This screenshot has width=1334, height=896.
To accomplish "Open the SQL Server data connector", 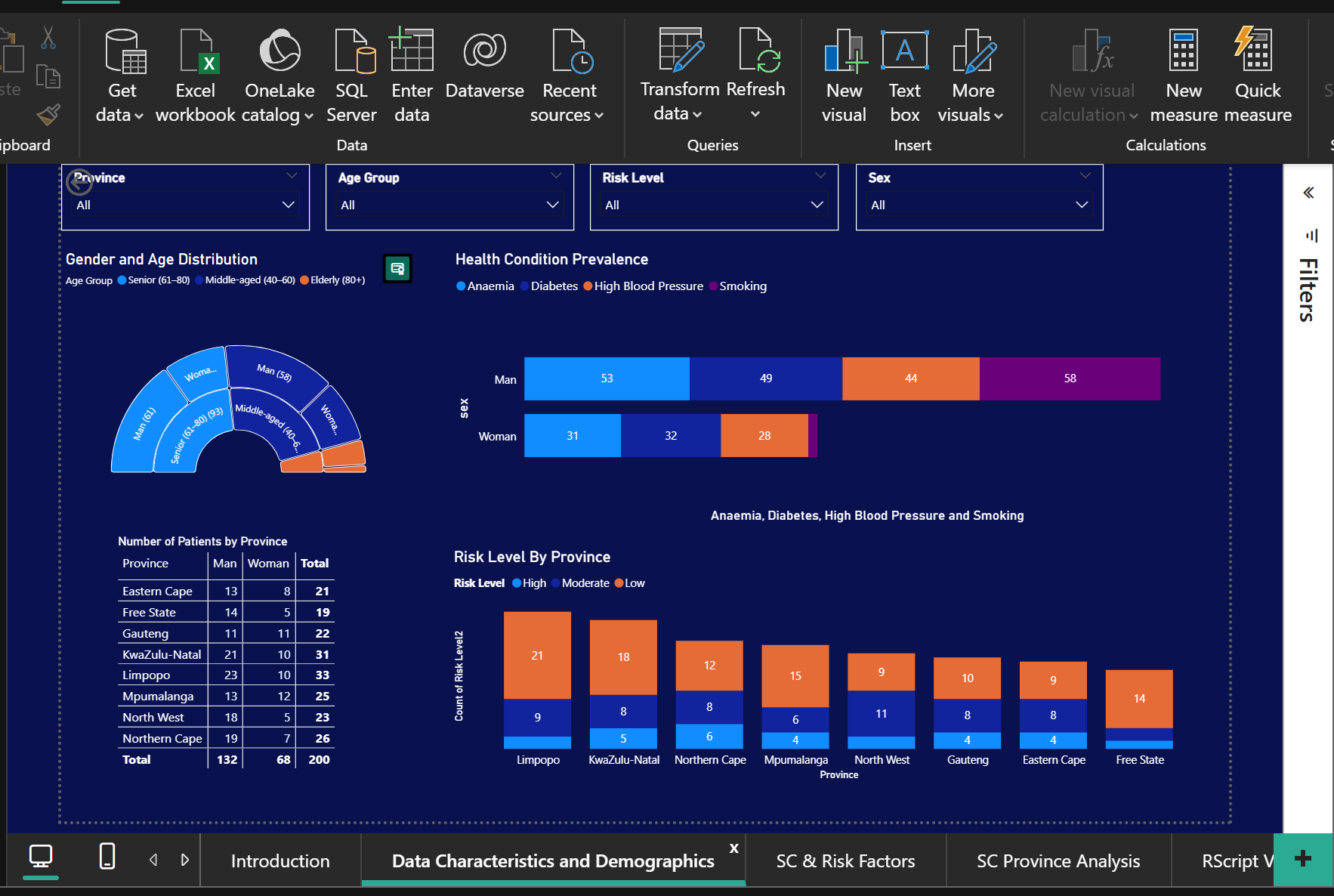I will click(351, 76).
